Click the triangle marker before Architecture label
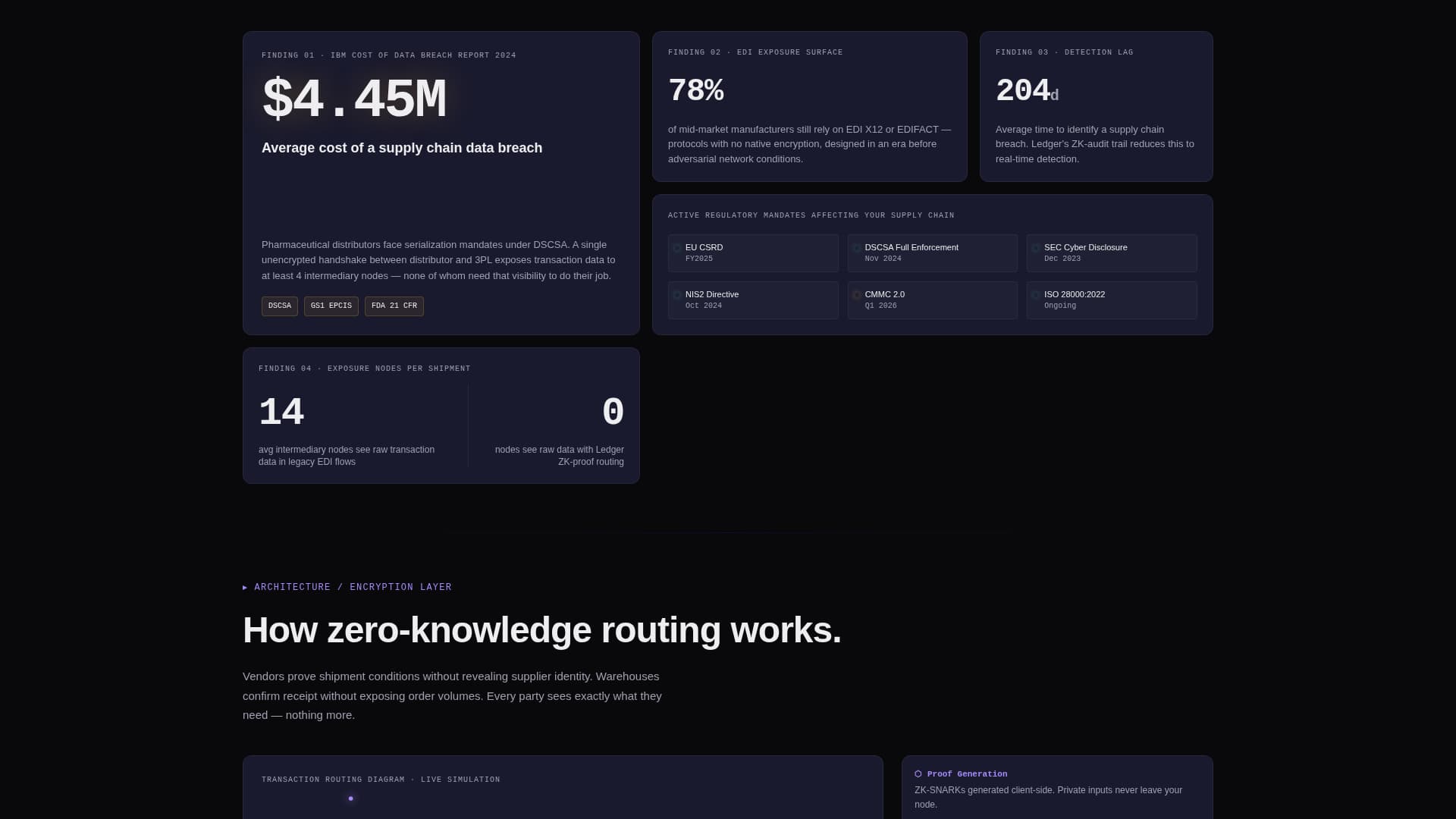1456x819 pixels. 245,588
